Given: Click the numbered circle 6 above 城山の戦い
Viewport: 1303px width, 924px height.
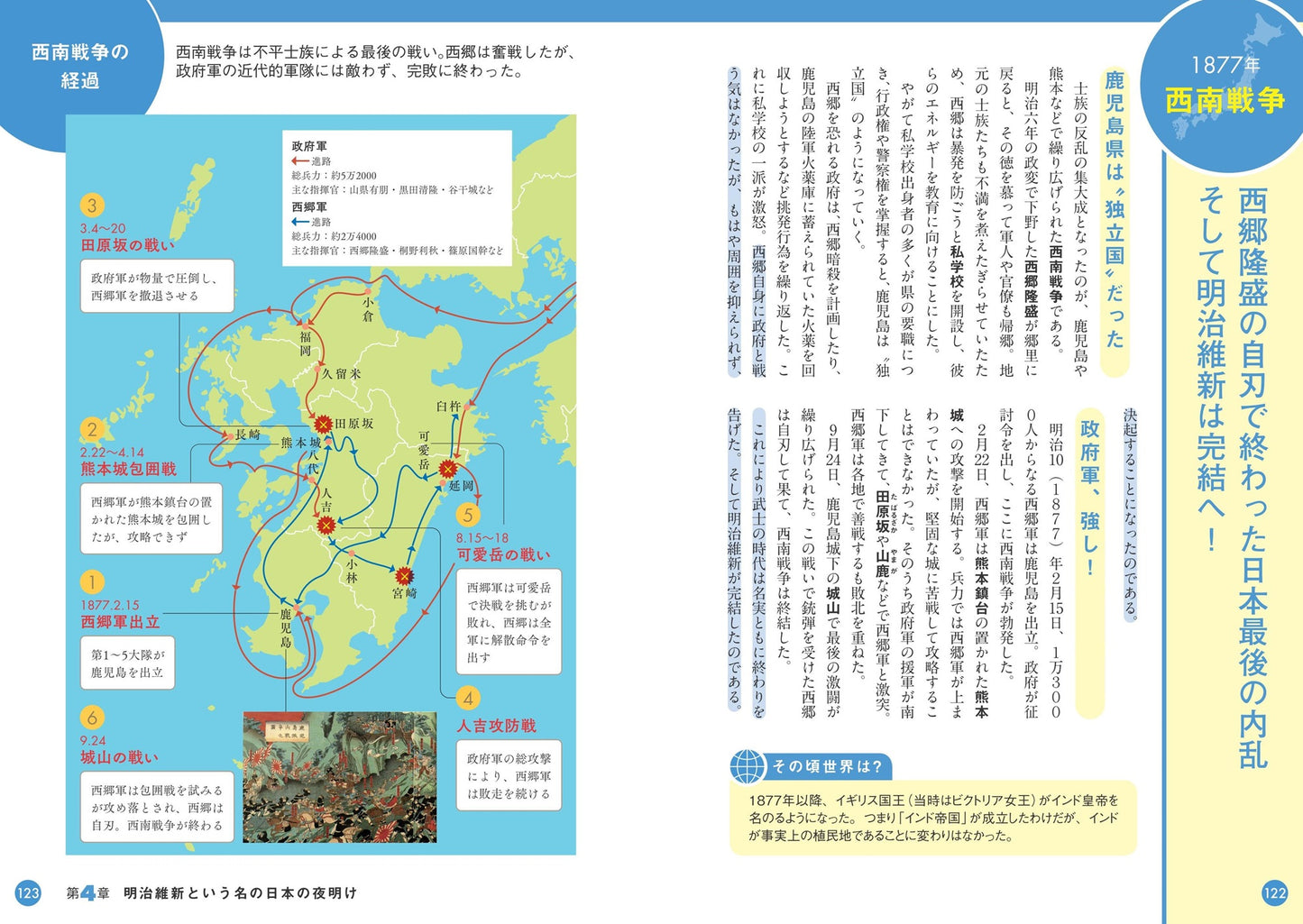Looking at the screenshot, I should (91, 718).
